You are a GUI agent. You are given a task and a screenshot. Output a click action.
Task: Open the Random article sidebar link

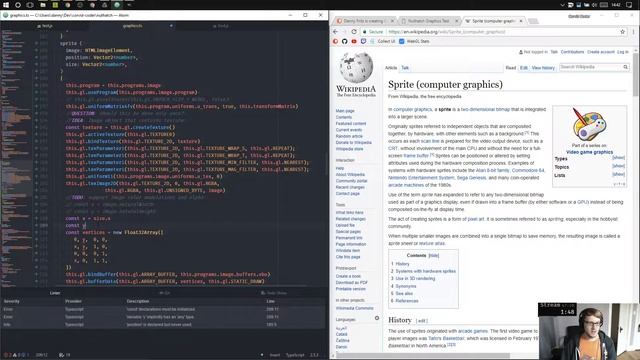tap(349, 136)
